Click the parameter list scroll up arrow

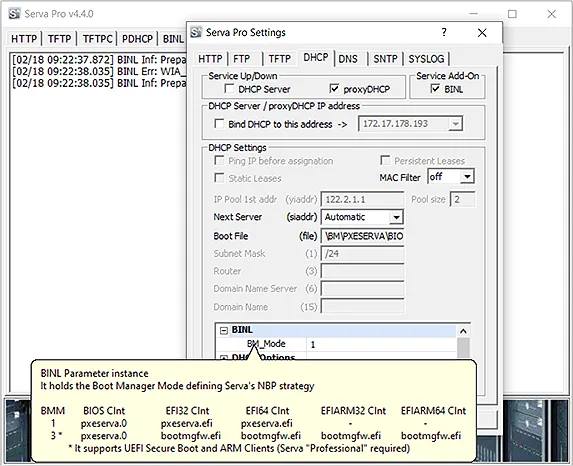pyautogui.click(x=463, y=331)
